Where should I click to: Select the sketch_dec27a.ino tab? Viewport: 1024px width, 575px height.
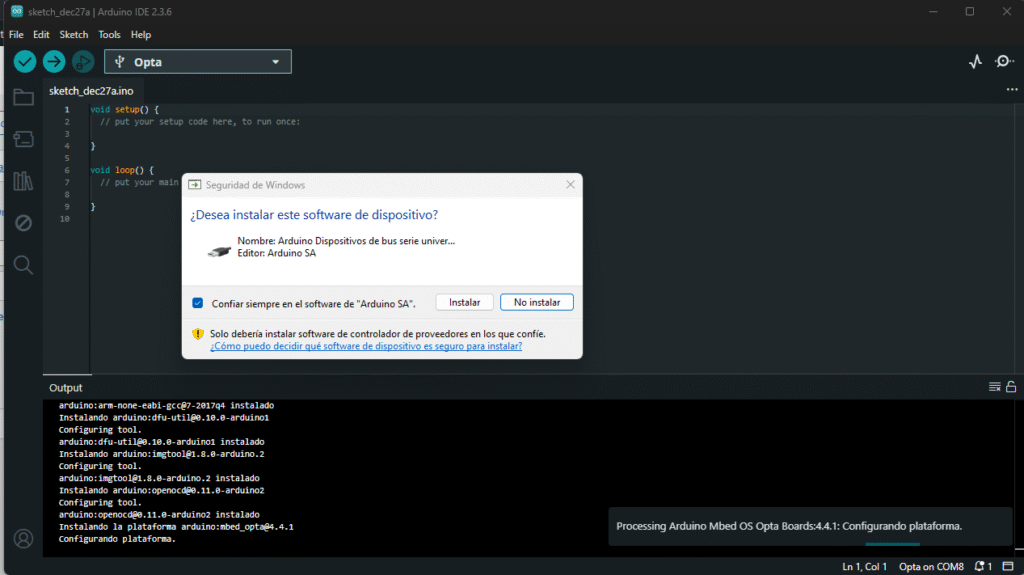coord(91,91)
